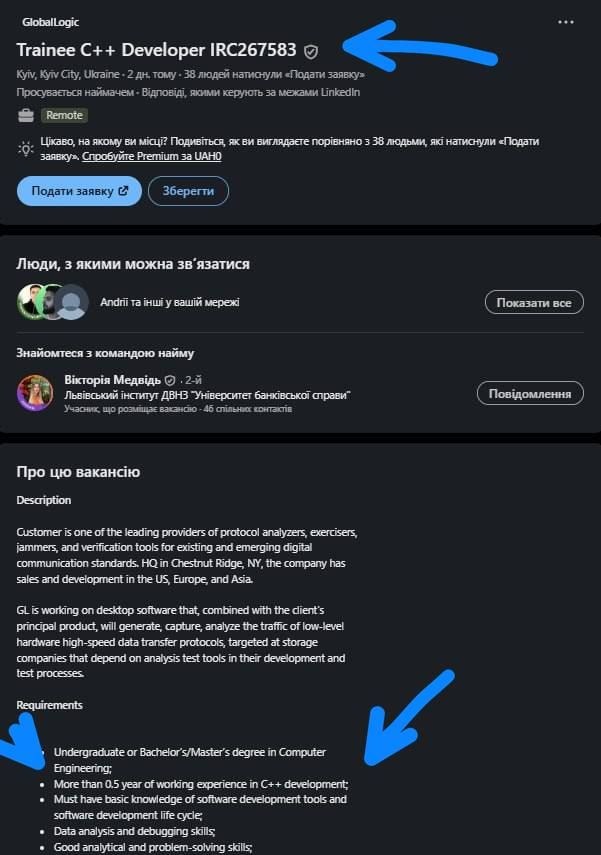The height and width of the screenshot is (855, 601).
Task: Click the Trainee C++ Developer IRC267583 title
Action: [x=157, y=50]
